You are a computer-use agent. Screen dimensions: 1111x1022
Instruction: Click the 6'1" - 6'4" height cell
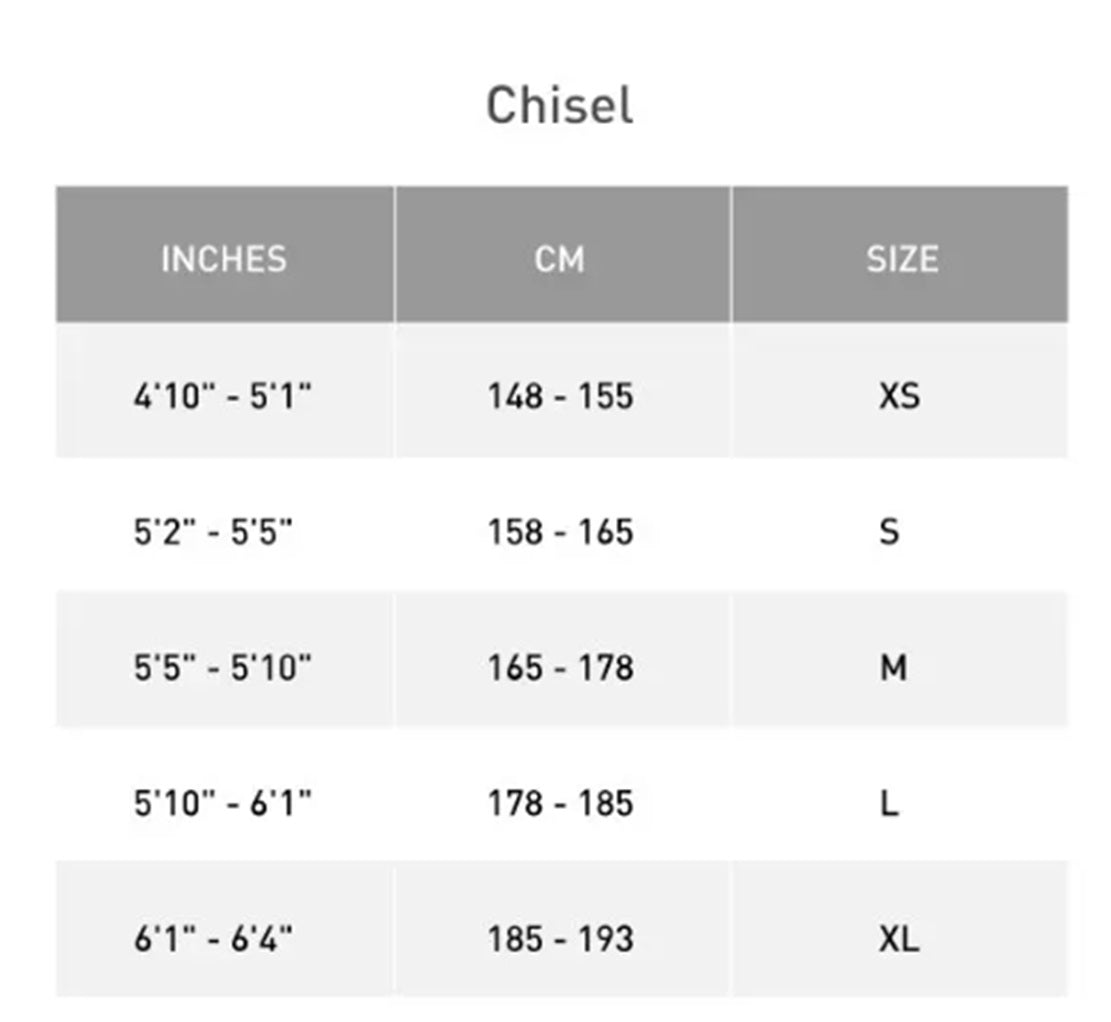coord(213,938)
